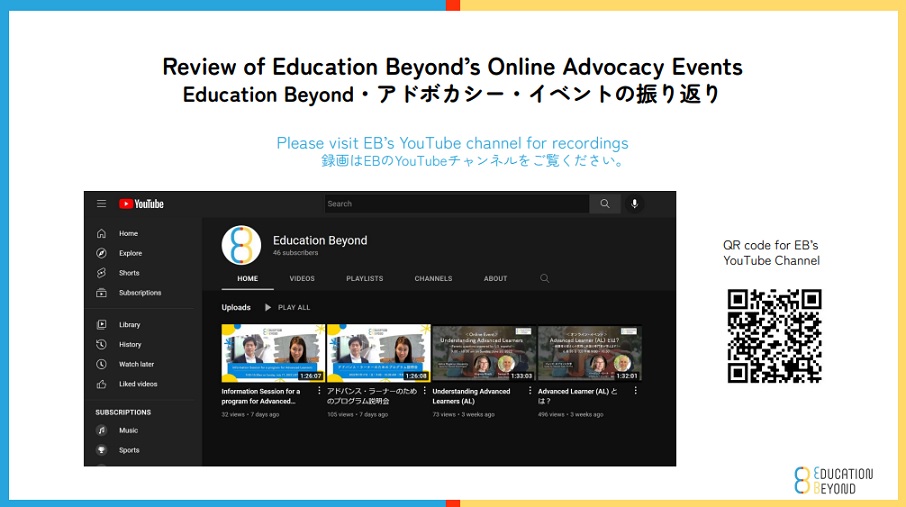The height and width of the screenshot is (507, 906).
Task: Click the '496 views • 3 weeks ago' text
Action: 571,415
